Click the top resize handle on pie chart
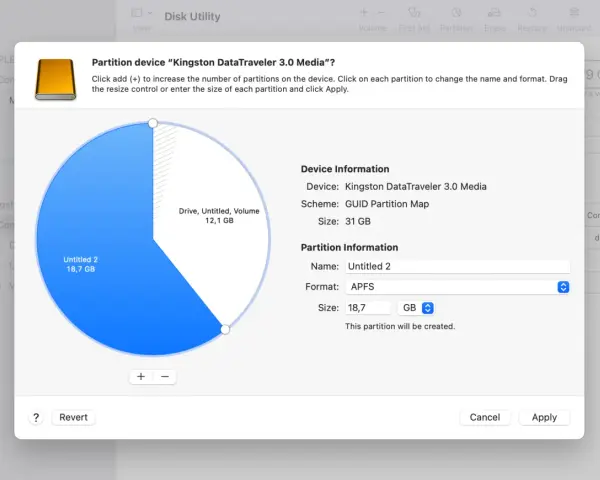 coord(153,123)
